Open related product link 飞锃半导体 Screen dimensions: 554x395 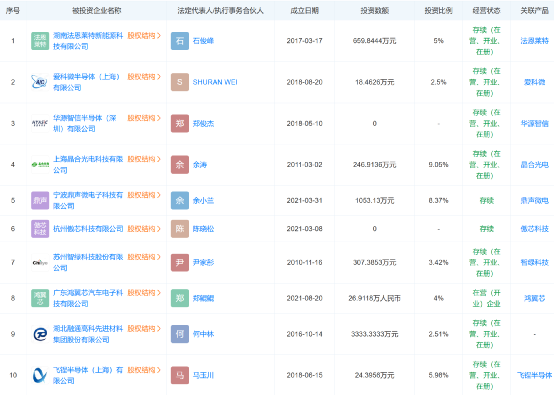pyautogui.click(x=534, y=375)
